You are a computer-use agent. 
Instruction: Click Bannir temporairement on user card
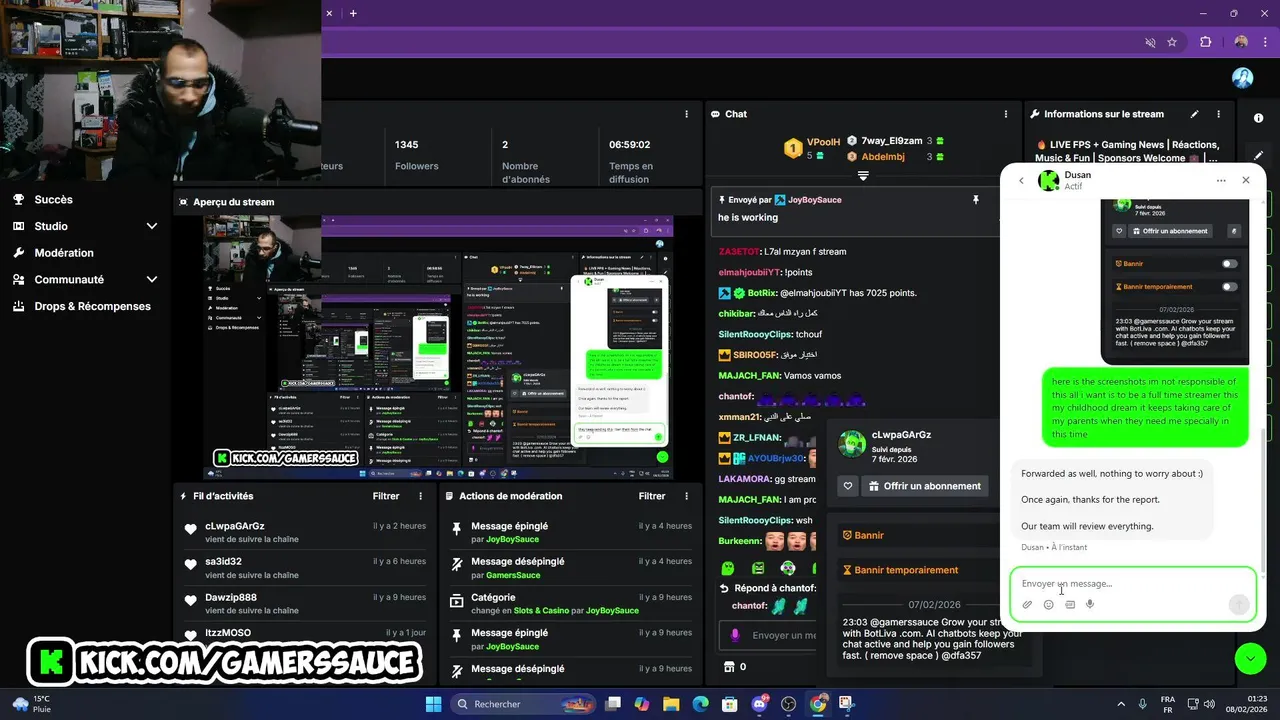[900, 570]
